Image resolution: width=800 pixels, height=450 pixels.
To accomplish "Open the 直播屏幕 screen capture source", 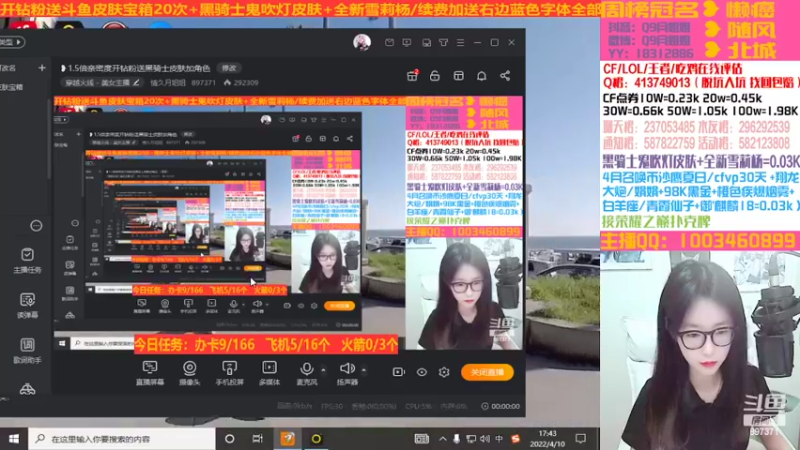I will point(149,372).
